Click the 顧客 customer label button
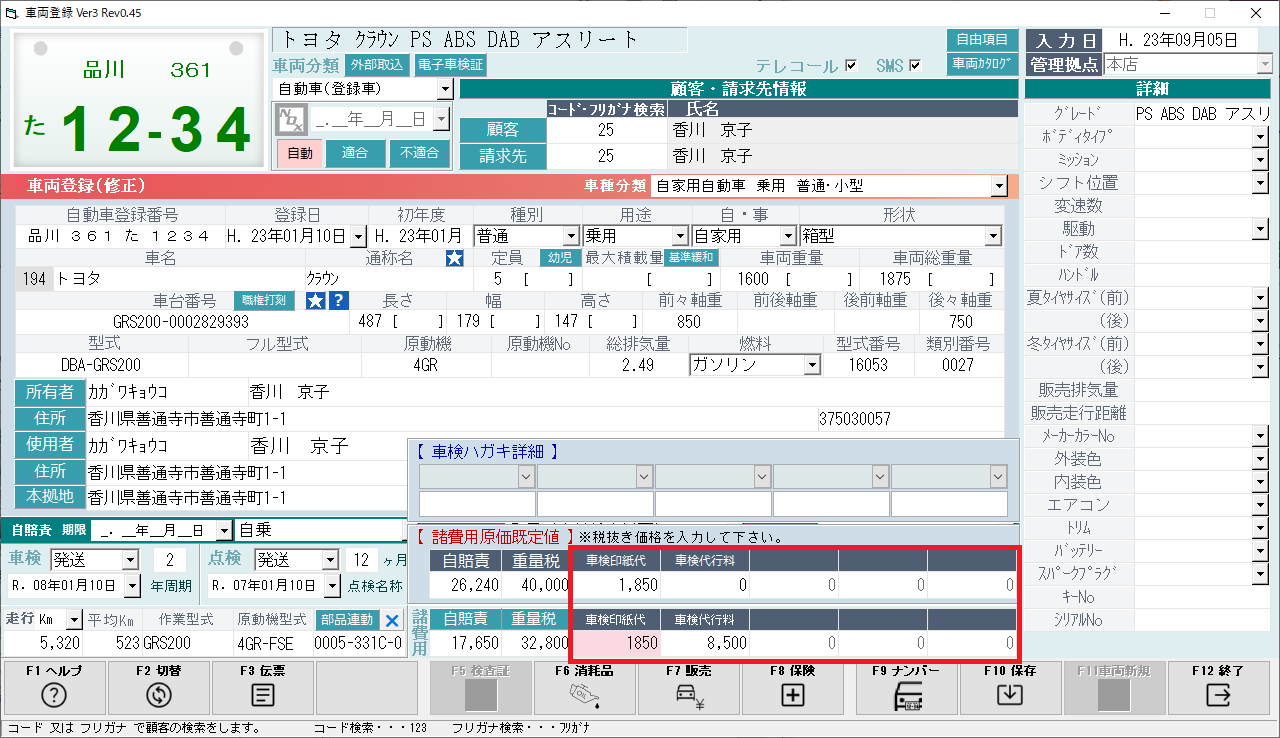The width and height of the screenshot is (1280, 738). (x=502, y=130)
